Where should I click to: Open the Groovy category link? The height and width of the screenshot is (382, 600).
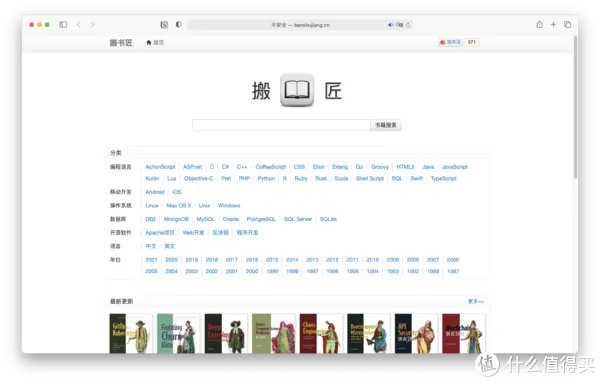380,167
